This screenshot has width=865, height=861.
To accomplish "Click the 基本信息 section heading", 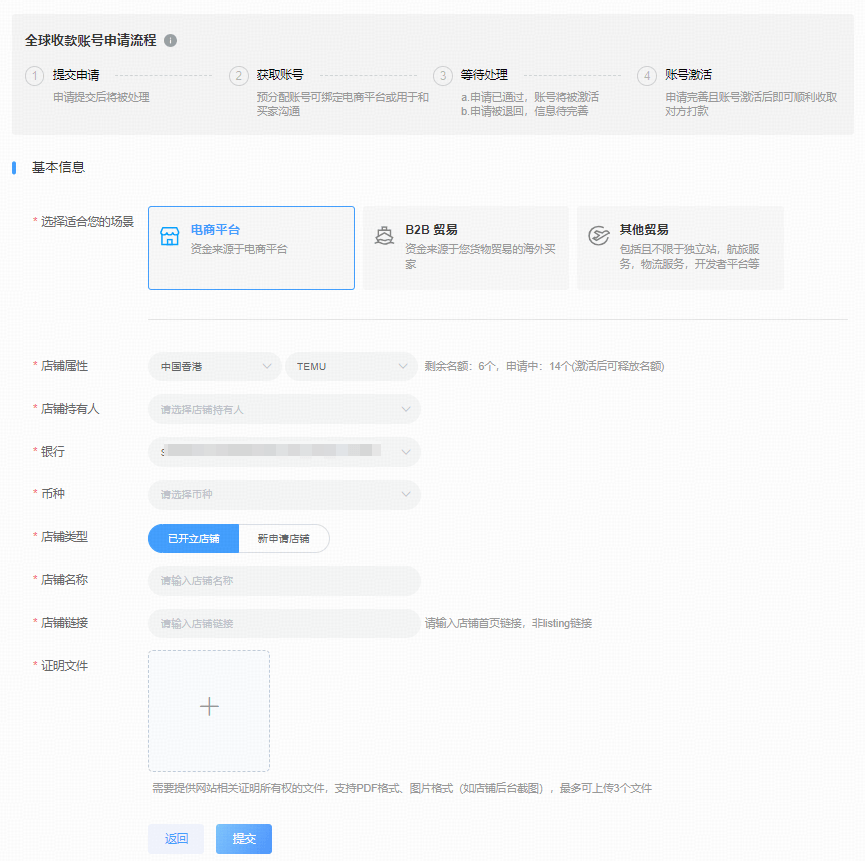I will point(58,167).
